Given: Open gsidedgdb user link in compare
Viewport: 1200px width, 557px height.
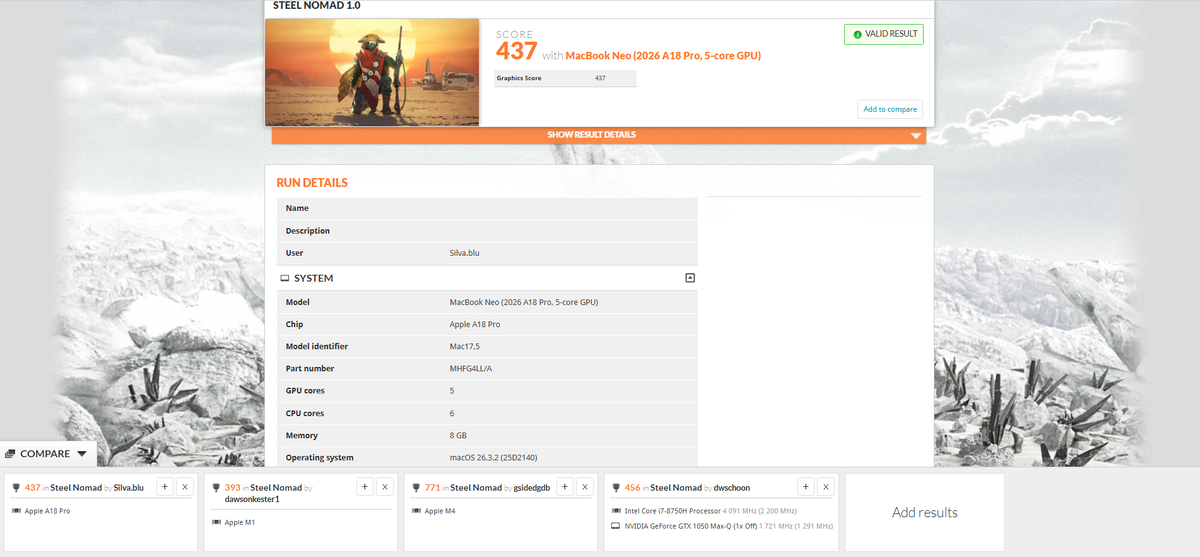Looking at the screenshot, I should (x=532, y=488).
